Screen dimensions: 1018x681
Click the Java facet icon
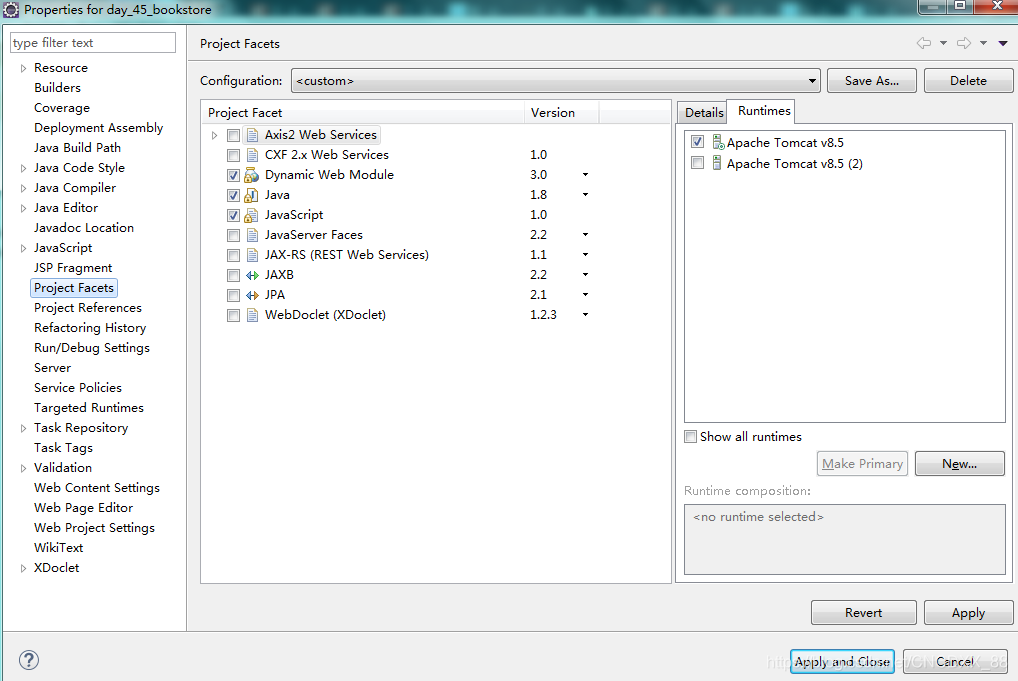[251, 195]
